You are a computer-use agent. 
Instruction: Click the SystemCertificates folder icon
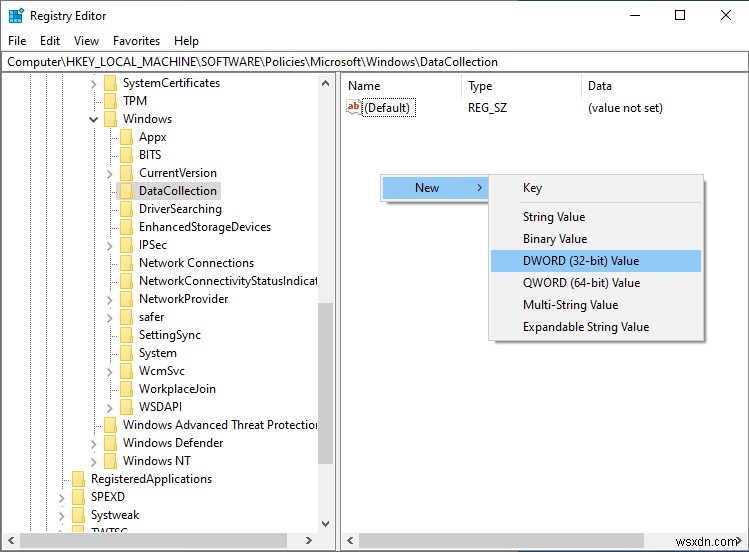(x=110, y=83)
